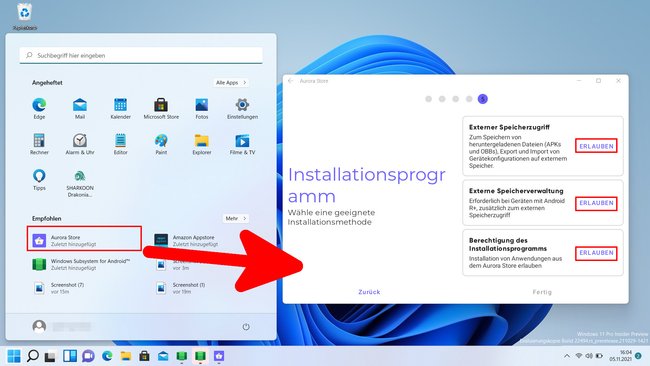Open Aurora Store from recommended list
The height and width of the screenshot is (366, 650).
point(85,238)
